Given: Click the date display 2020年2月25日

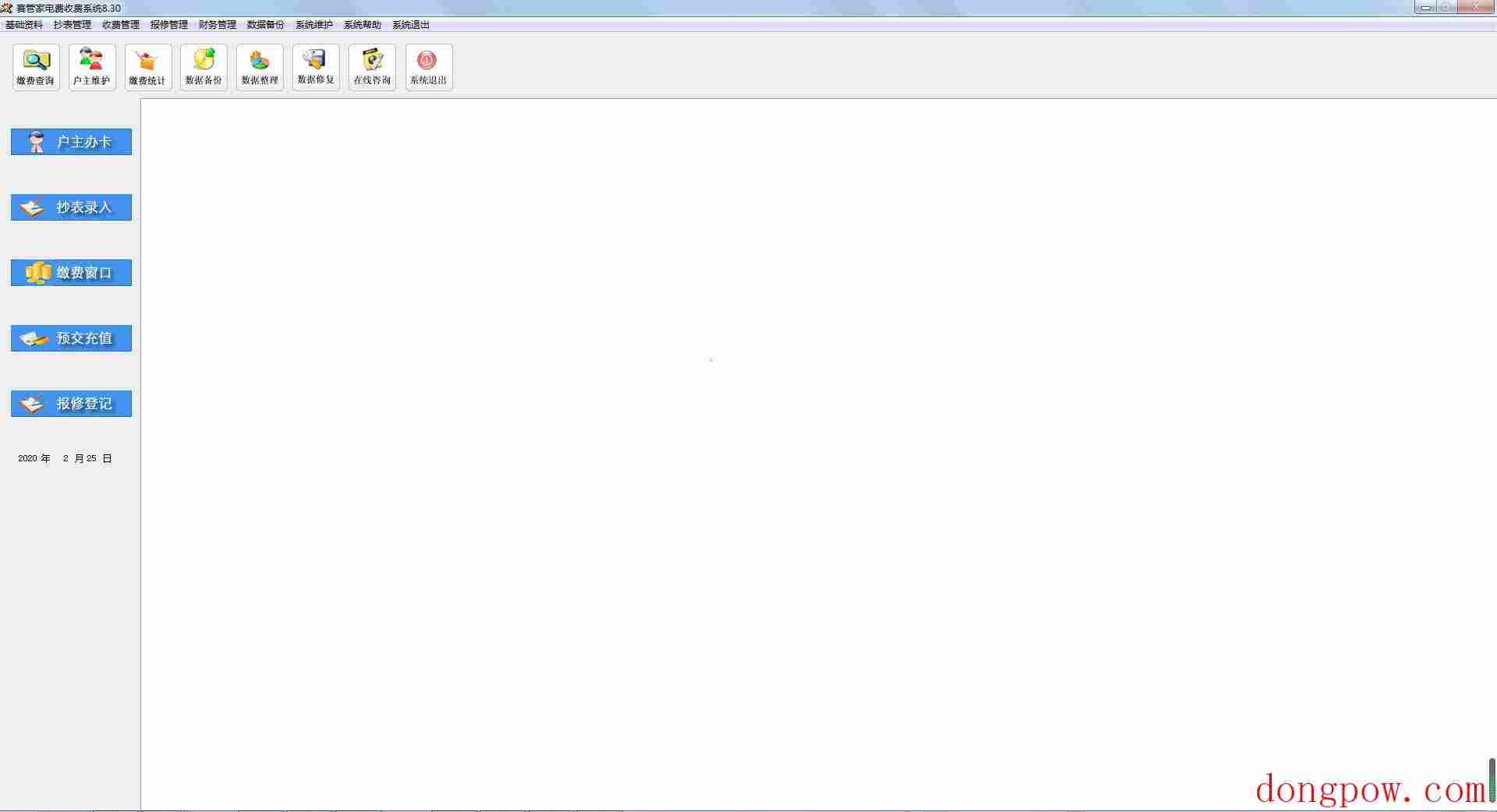Looking at the screenshot, I should 65,458.
